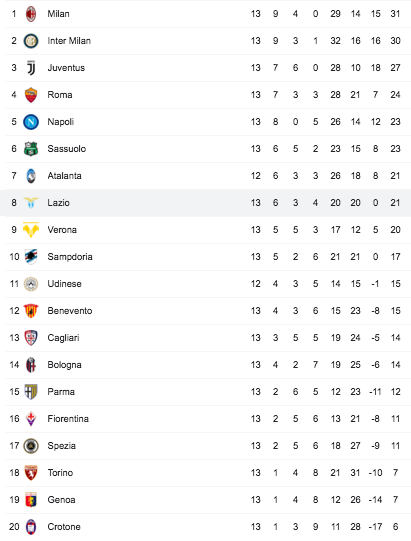
Task: Click the AC Milan club crest
Action: [31, 14]
